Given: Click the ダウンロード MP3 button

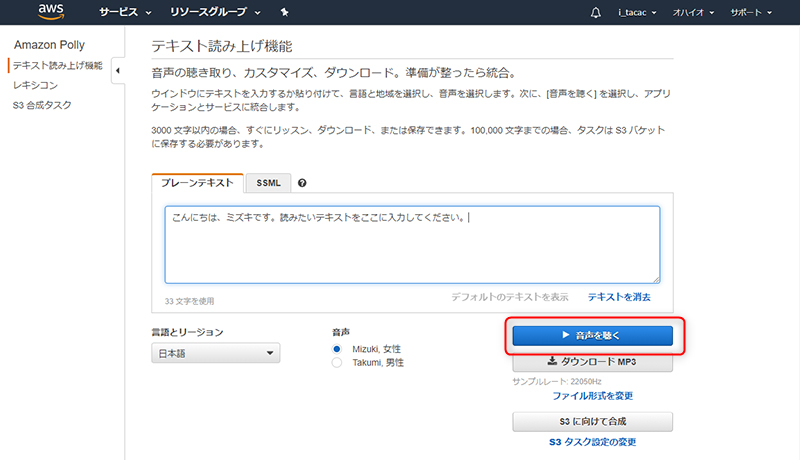Looking at the screenshot, I should [x=592, y=362].
